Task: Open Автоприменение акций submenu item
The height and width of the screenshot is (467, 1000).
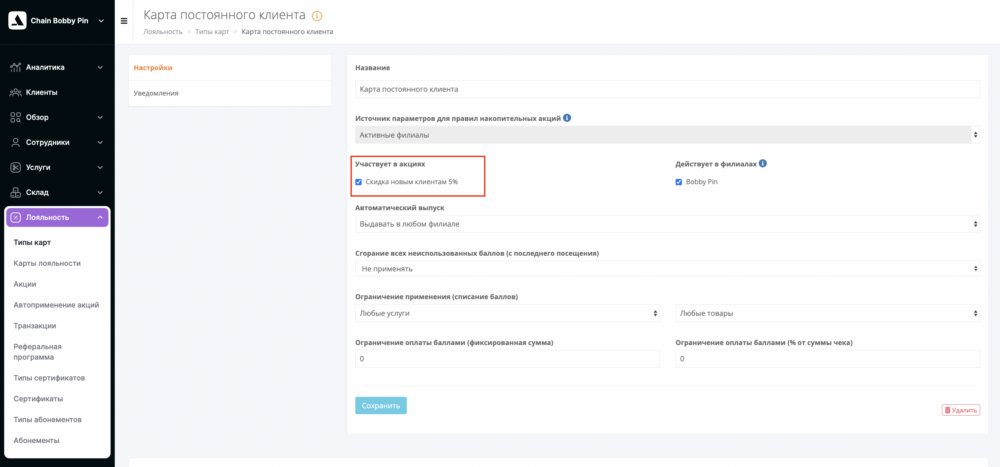Action: point(56,305)
